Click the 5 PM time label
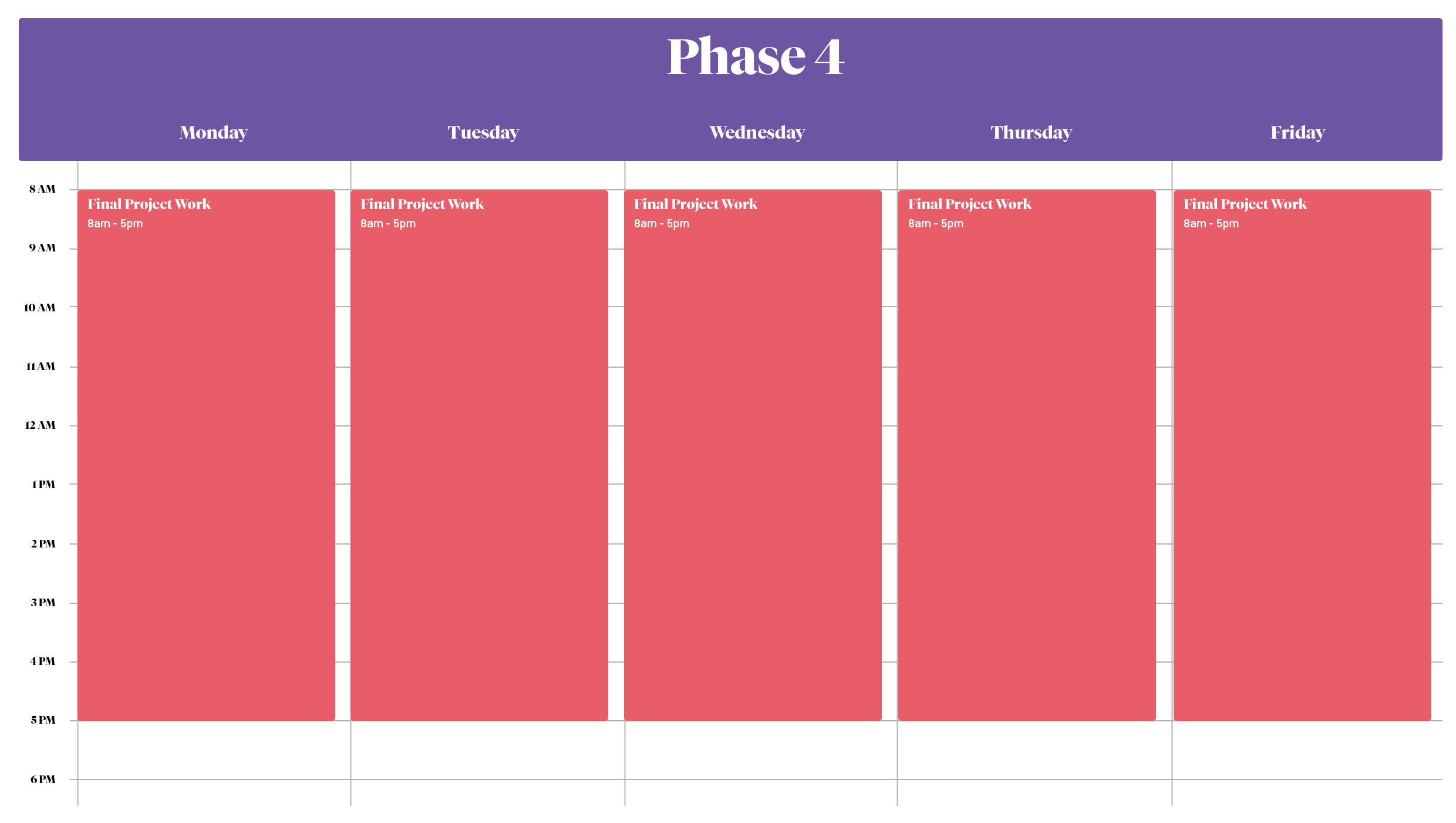 point(43,720)
